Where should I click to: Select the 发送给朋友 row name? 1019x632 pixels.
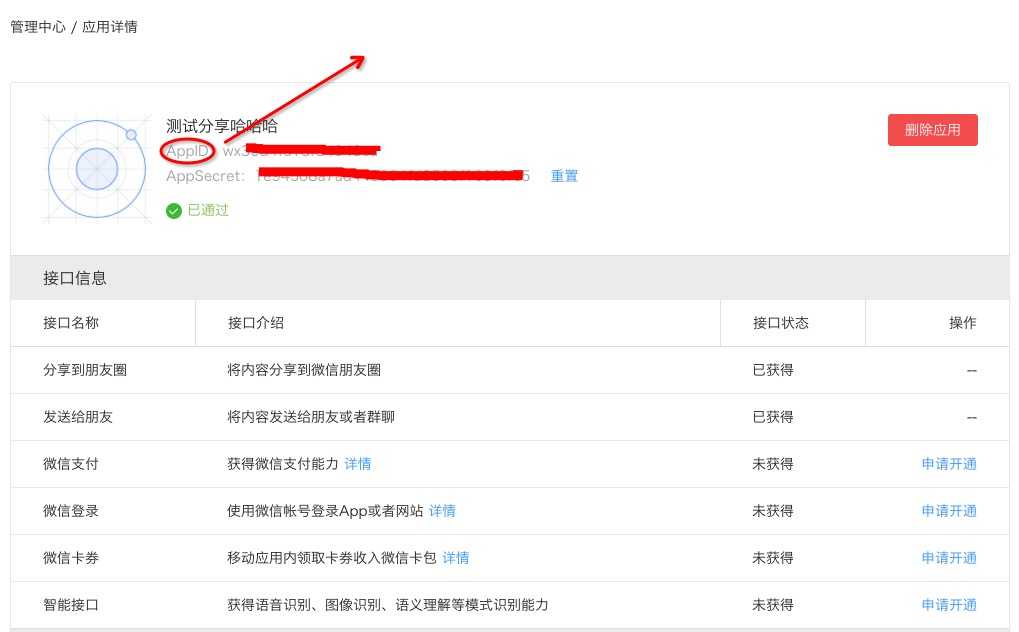point(78,417)
